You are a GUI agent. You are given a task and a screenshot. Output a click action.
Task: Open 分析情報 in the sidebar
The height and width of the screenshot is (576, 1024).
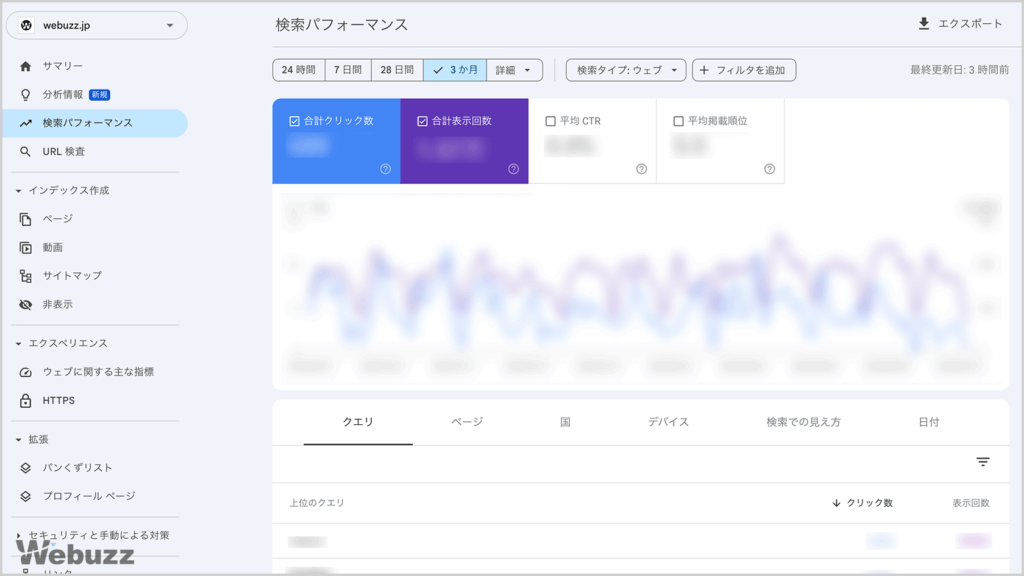click(63, 95)
